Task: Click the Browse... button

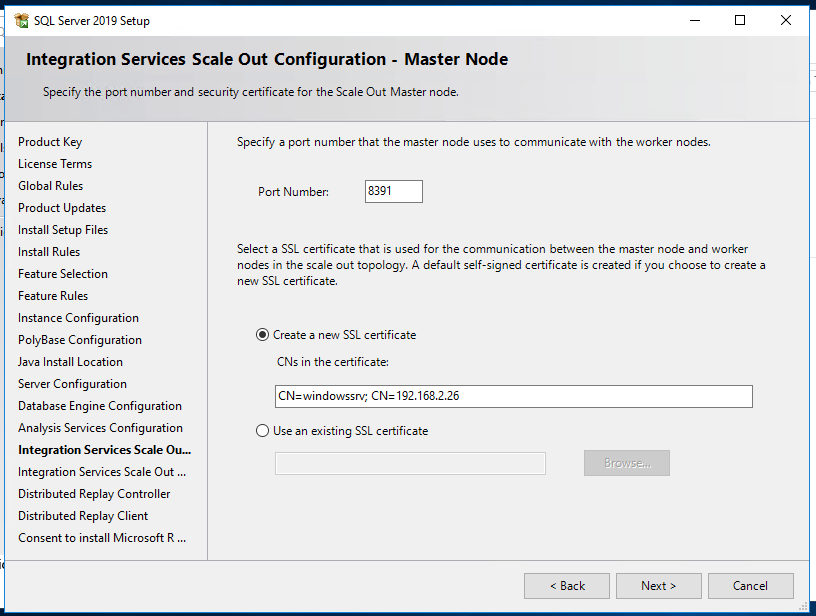Action: click(627, 463)
